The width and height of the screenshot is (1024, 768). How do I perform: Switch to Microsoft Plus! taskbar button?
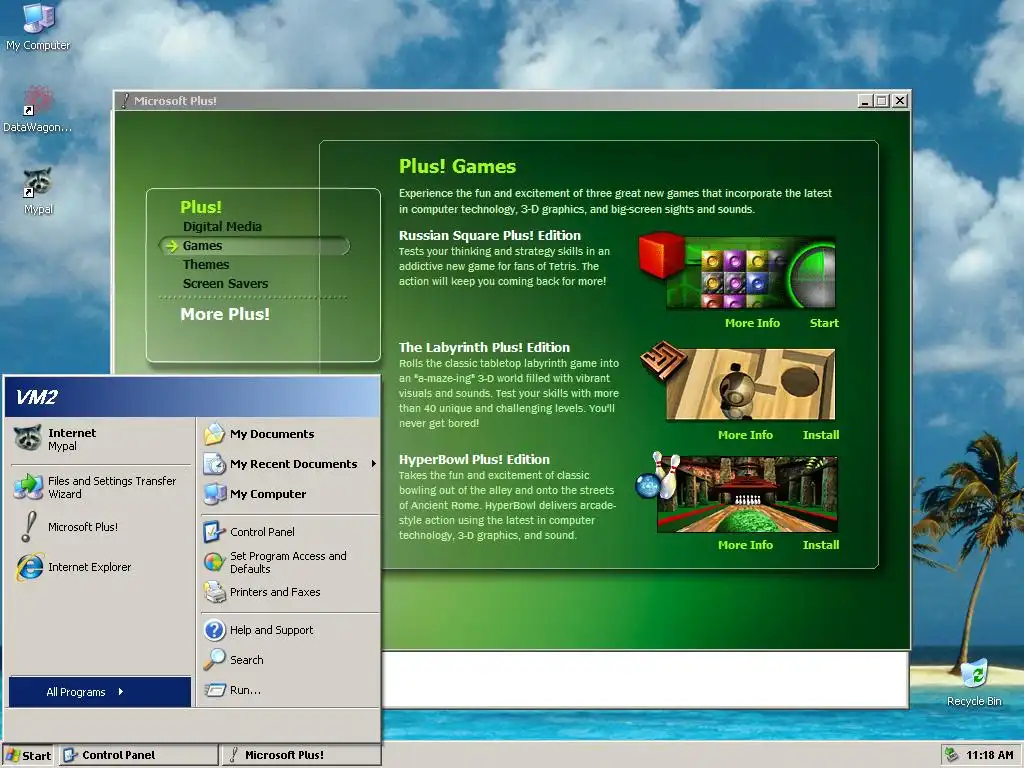point(300,755)
